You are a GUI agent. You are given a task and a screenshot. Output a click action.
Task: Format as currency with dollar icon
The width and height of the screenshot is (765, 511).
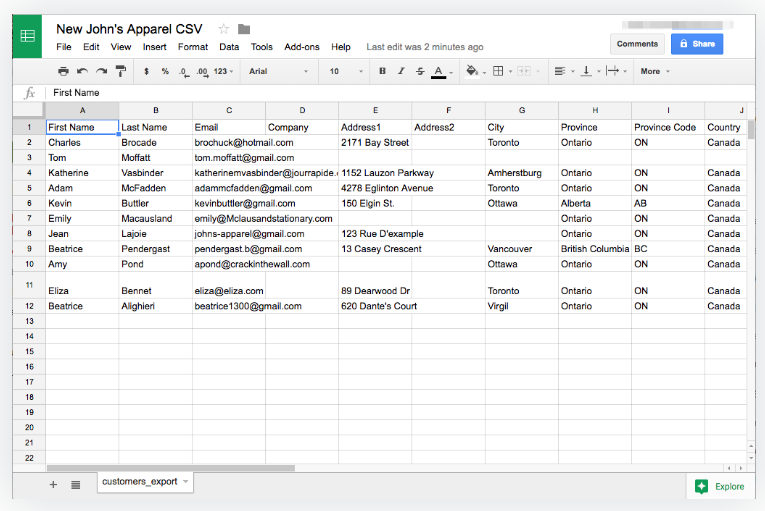pyautogui.click(x=146, y=71)
